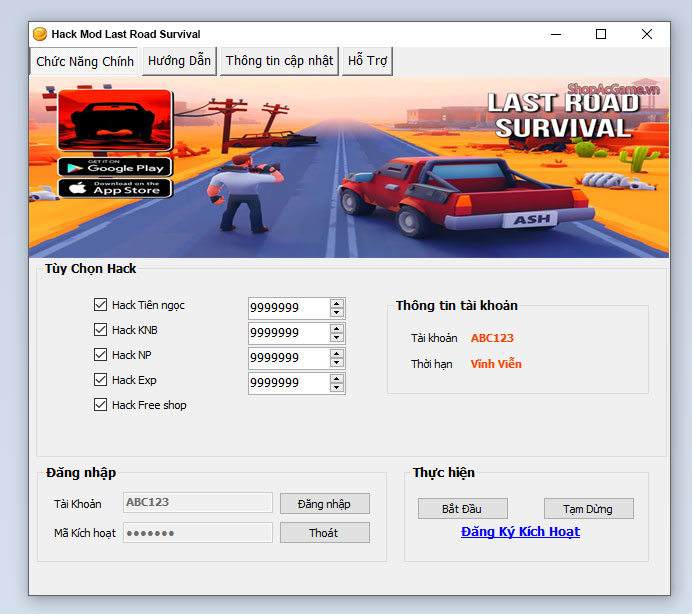This screenshot has height=616, width=693.
Task: Disable the Hack Free shop option
Action: coord(100,405)
